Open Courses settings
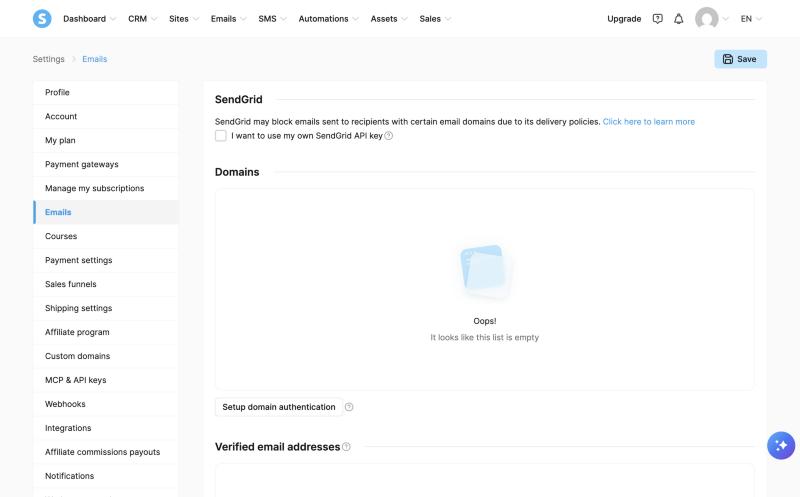Viewport: 800px width, 497px height. [106, 236]
